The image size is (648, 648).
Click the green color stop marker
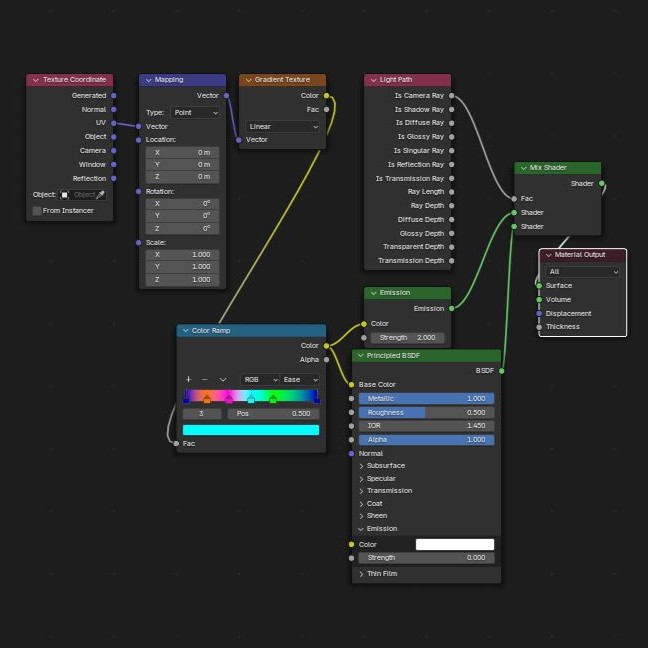(x=272, y=399)
